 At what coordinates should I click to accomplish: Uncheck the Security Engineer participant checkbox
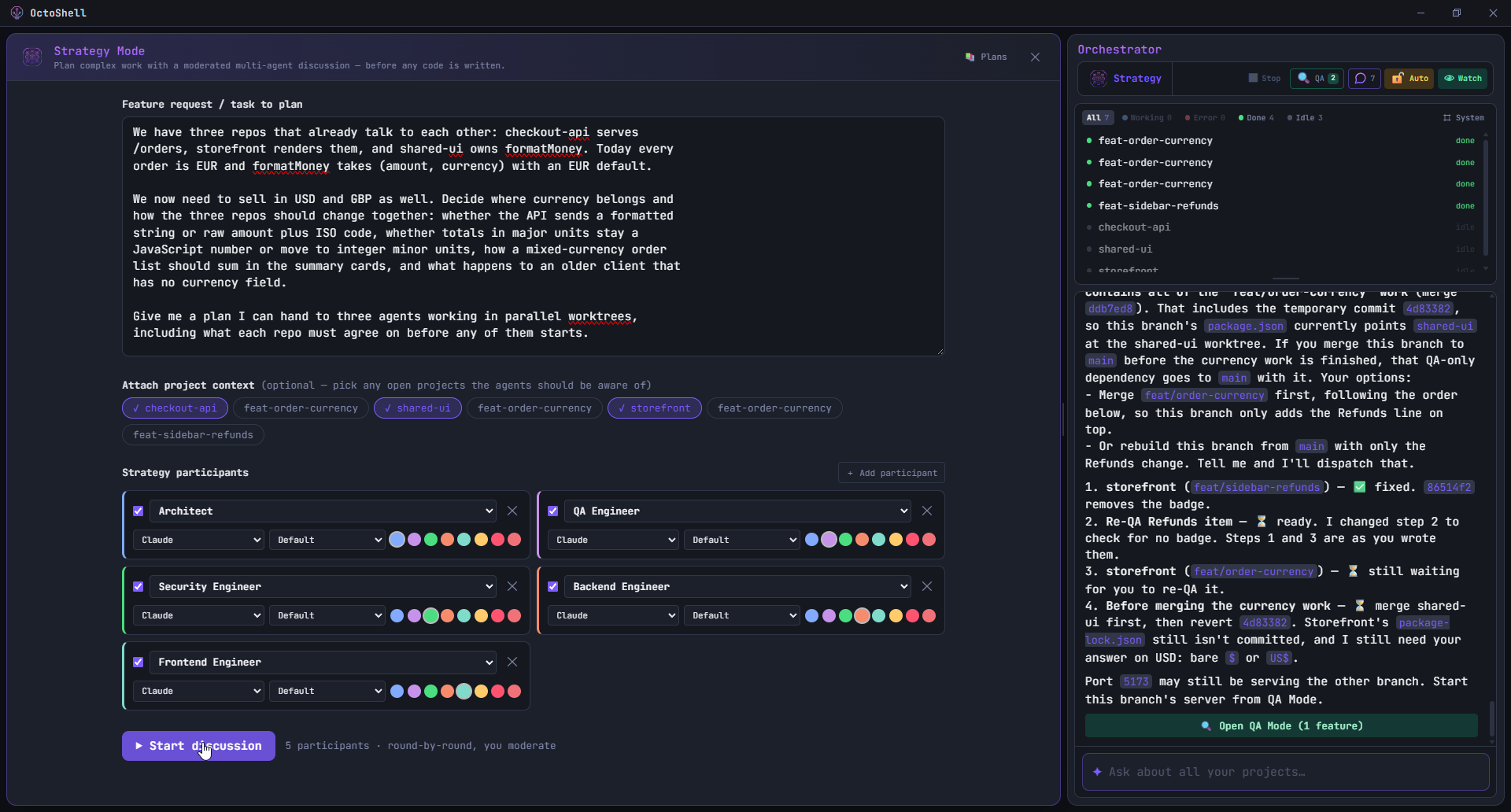coord(139,586)
